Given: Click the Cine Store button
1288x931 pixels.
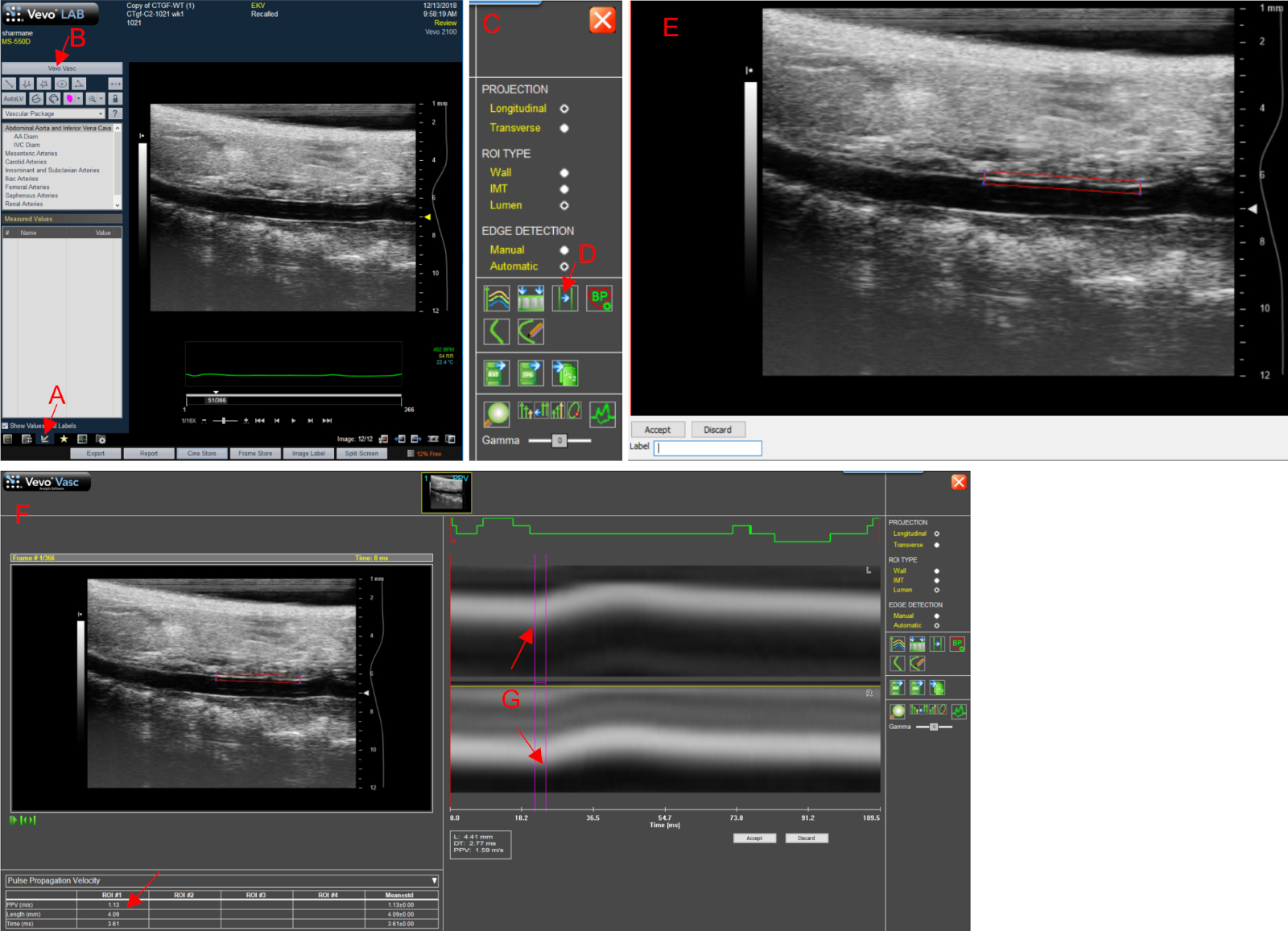Looking at the screenshot, I should [x=202, y=454].
